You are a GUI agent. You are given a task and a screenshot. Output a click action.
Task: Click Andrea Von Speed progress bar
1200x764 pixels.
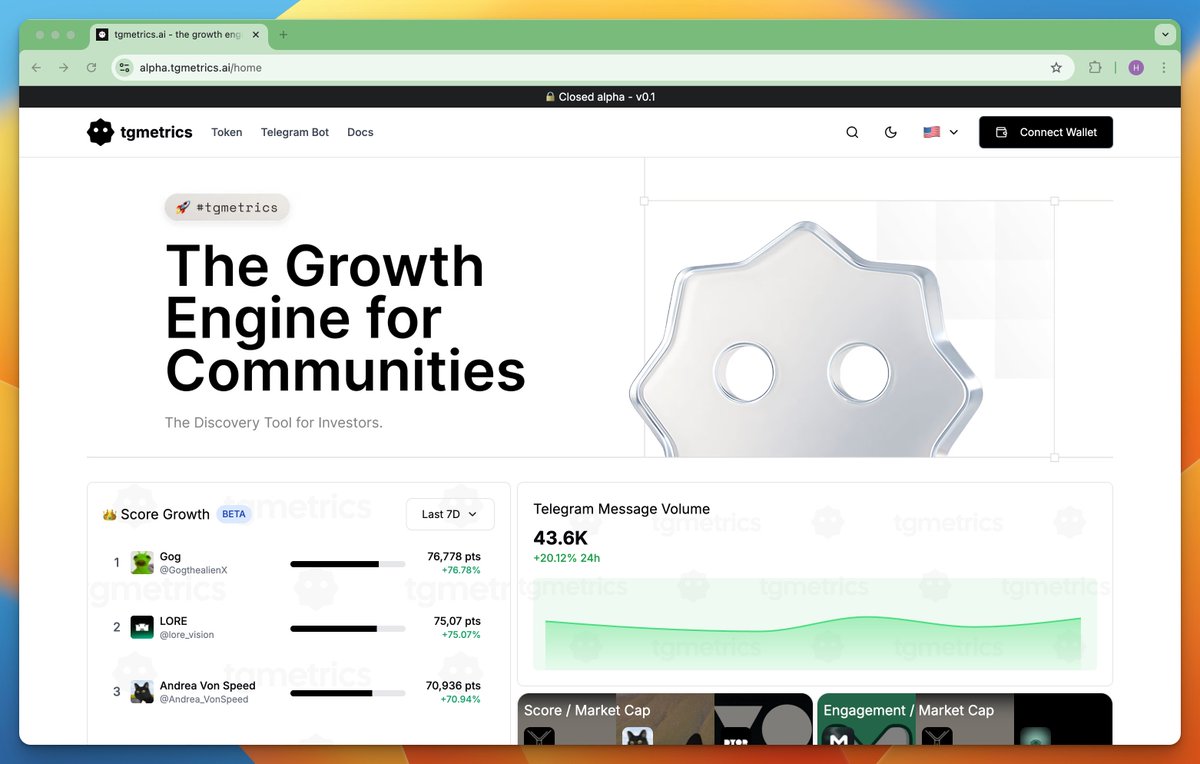(348, 692)
